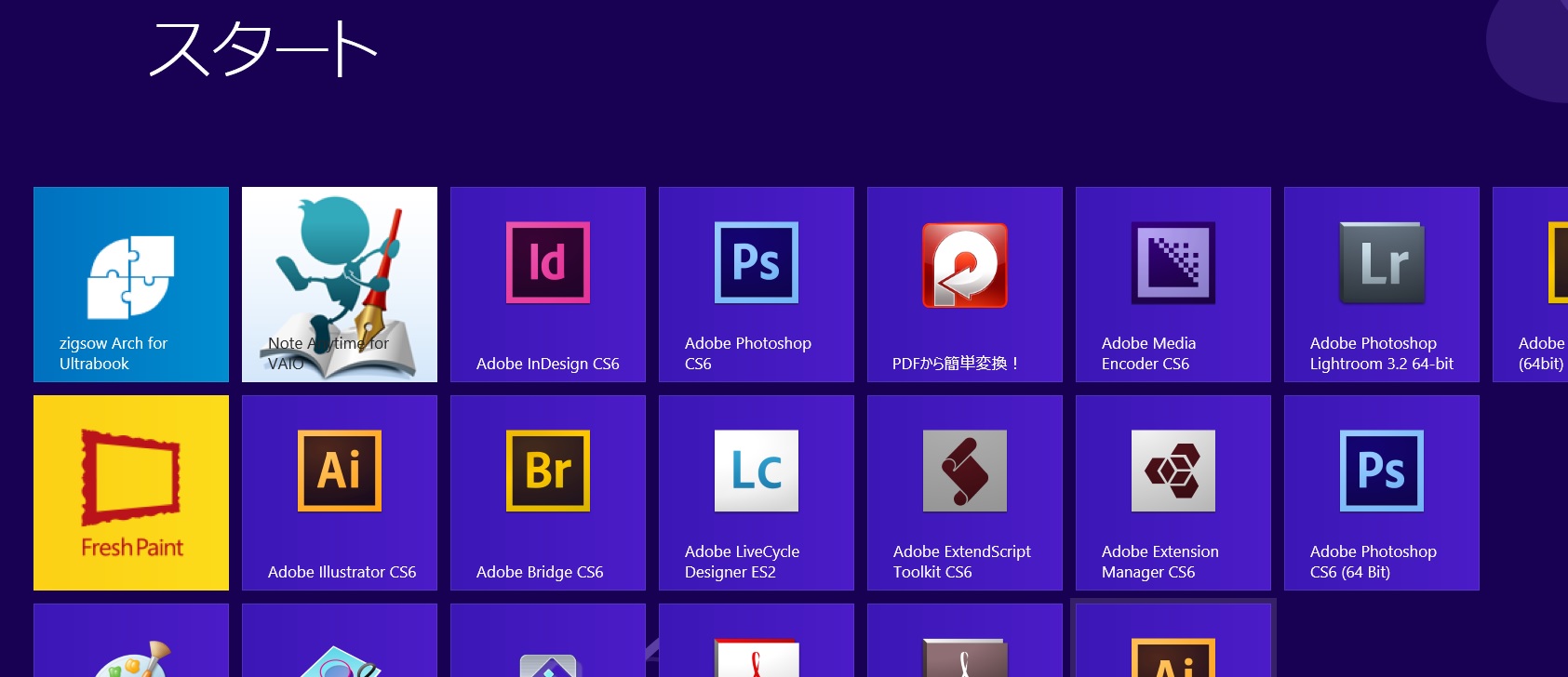
Task: Launch Adobe Bridge CS6
Action: point(548,493)
